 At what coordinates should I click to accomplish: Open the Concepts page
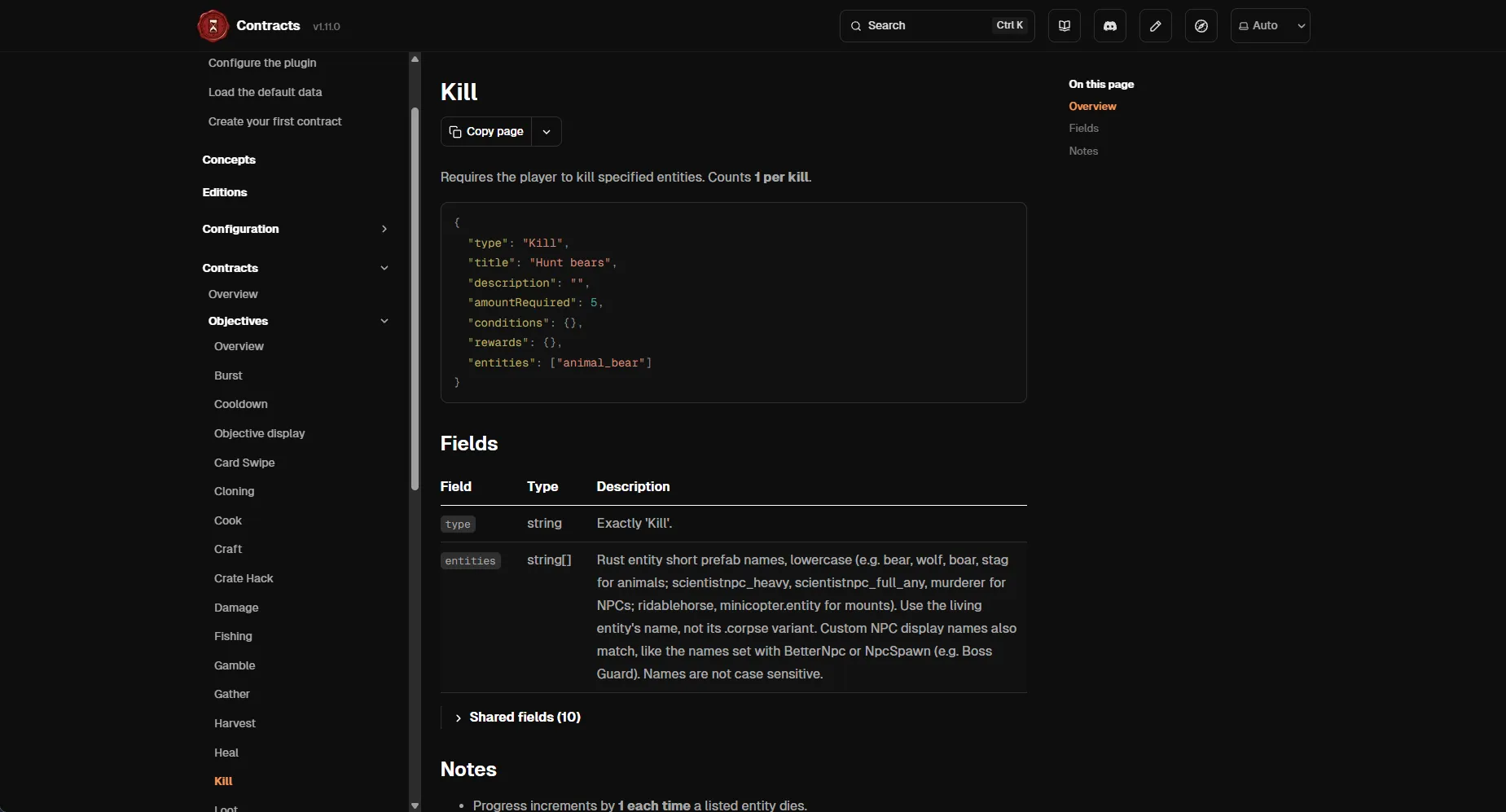[x=229, y=160]
